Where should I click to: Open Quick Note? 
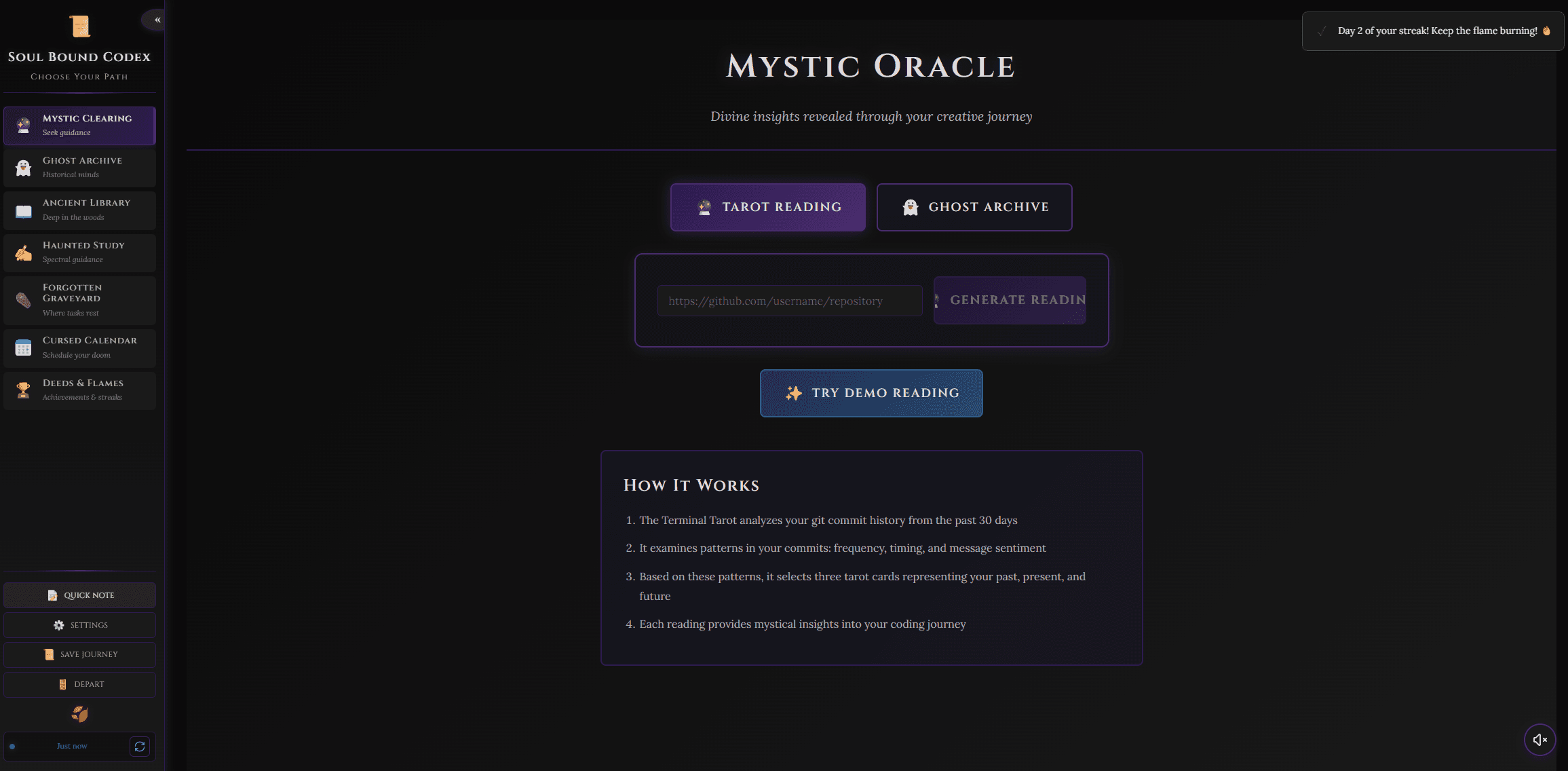point(79,595)
